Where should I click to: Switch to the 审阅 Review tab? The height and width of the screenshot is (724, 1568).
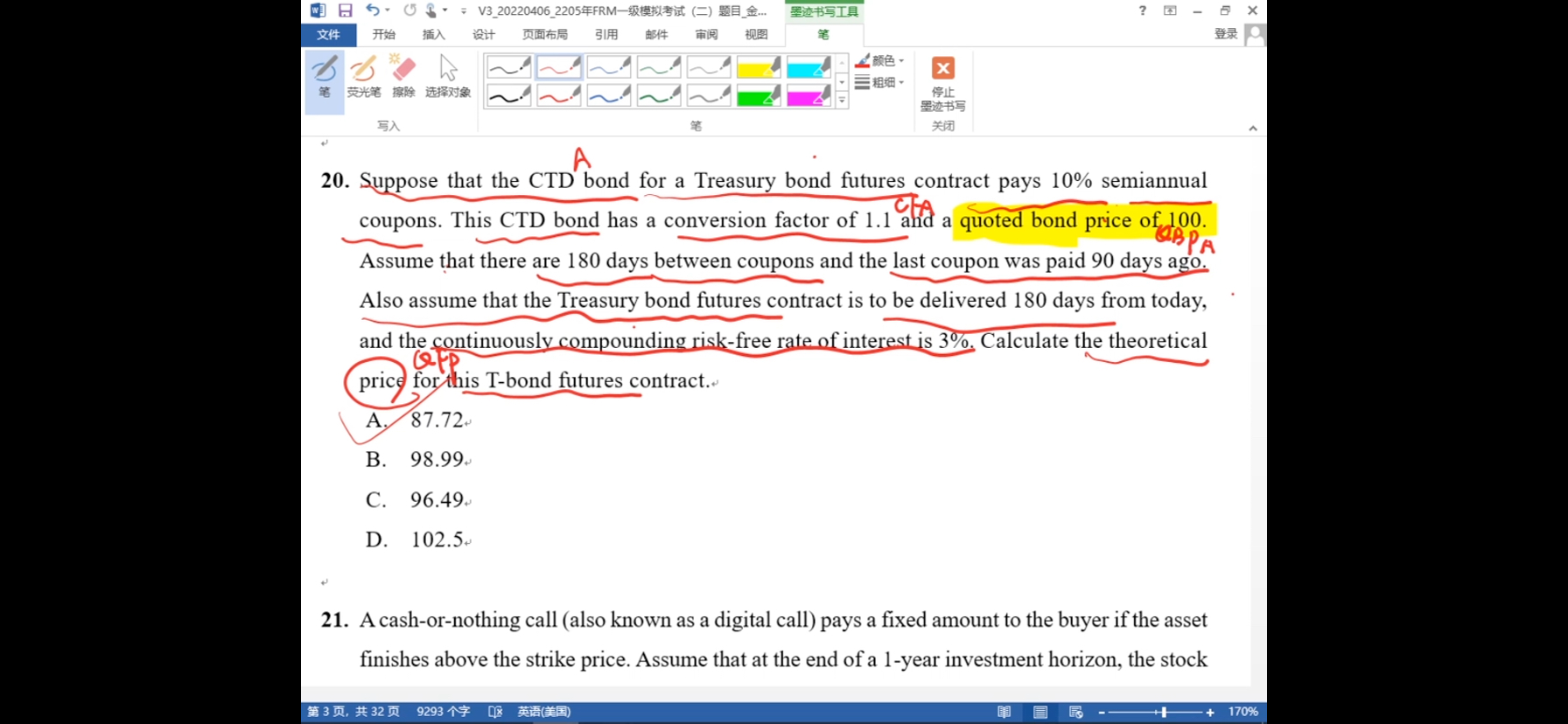706,34
